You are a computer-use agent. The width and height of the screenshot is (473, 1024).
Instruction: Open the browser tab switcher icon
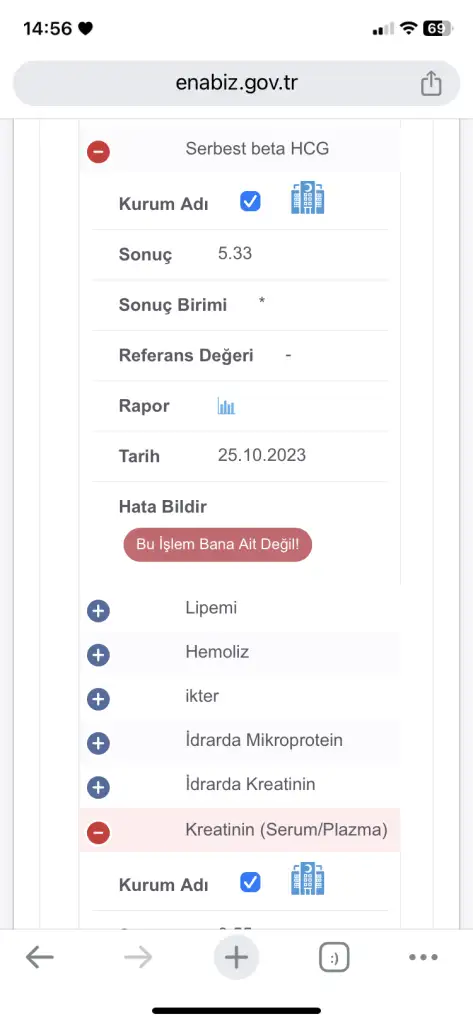pos(334,958)
